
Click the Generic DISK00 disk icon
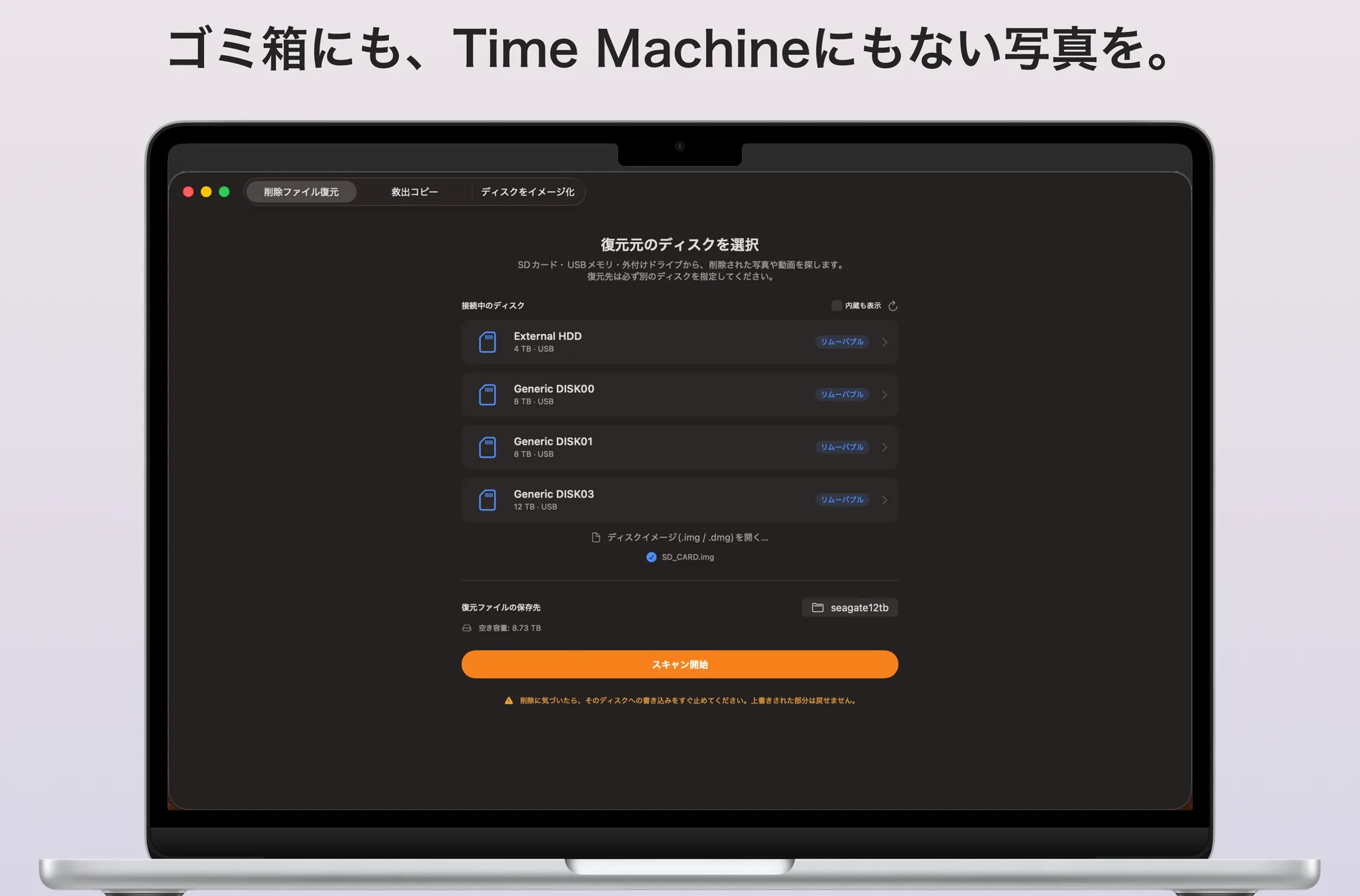point(488,394)
